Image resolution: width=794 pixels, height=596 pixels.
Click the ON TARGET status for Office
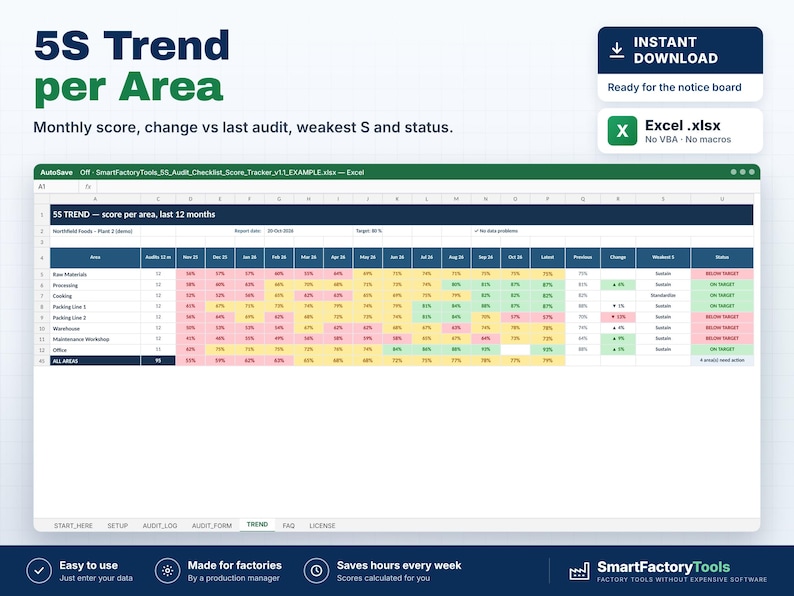(x=722, y=349)
